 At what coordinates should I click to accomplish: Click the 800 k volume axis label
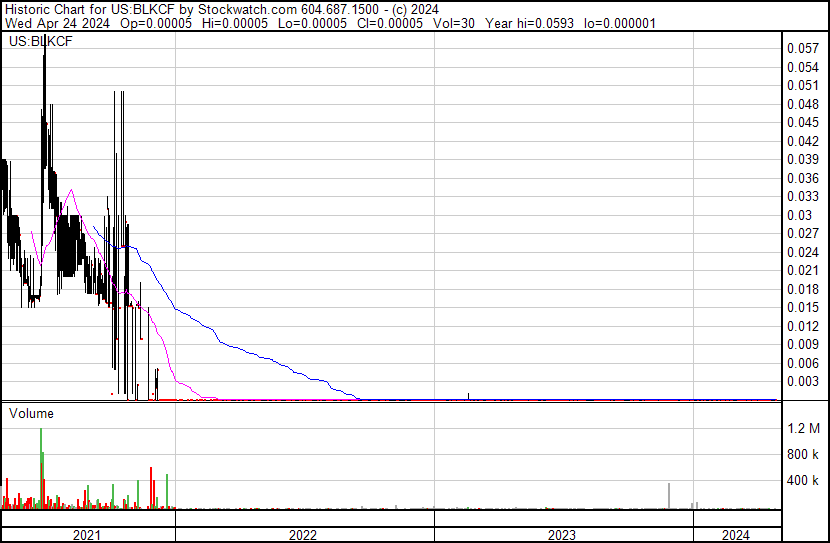click(x=804, y=454)
